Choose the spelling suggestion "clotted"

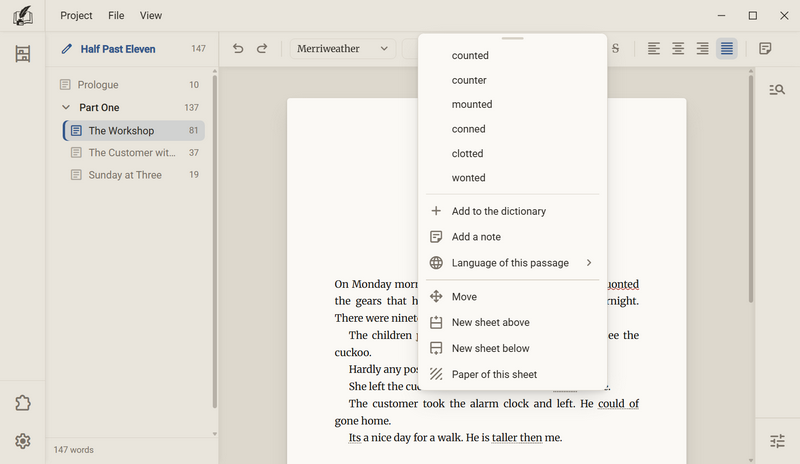coord(512,153)
